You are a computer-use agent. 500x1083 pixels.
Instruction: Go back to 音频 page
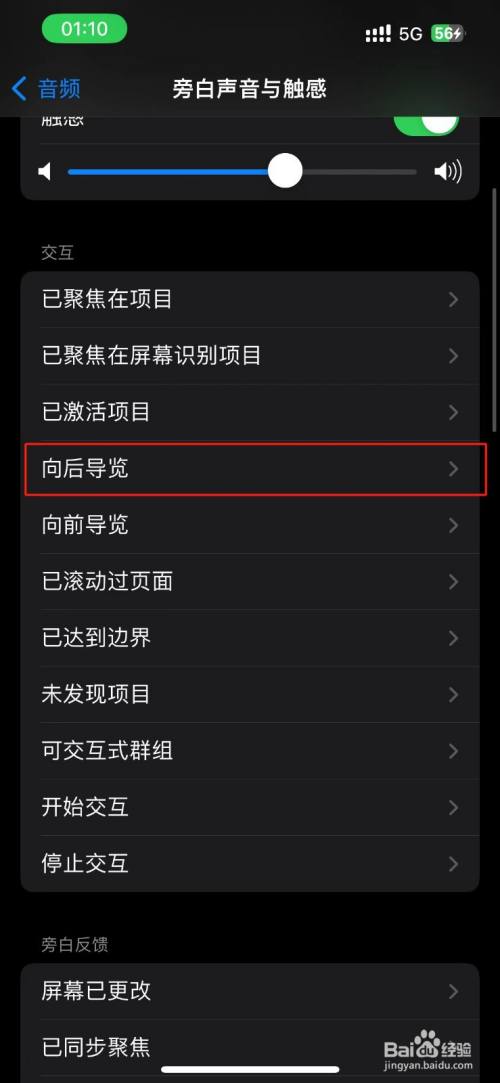pyautogui.click(x=46, y=88)
